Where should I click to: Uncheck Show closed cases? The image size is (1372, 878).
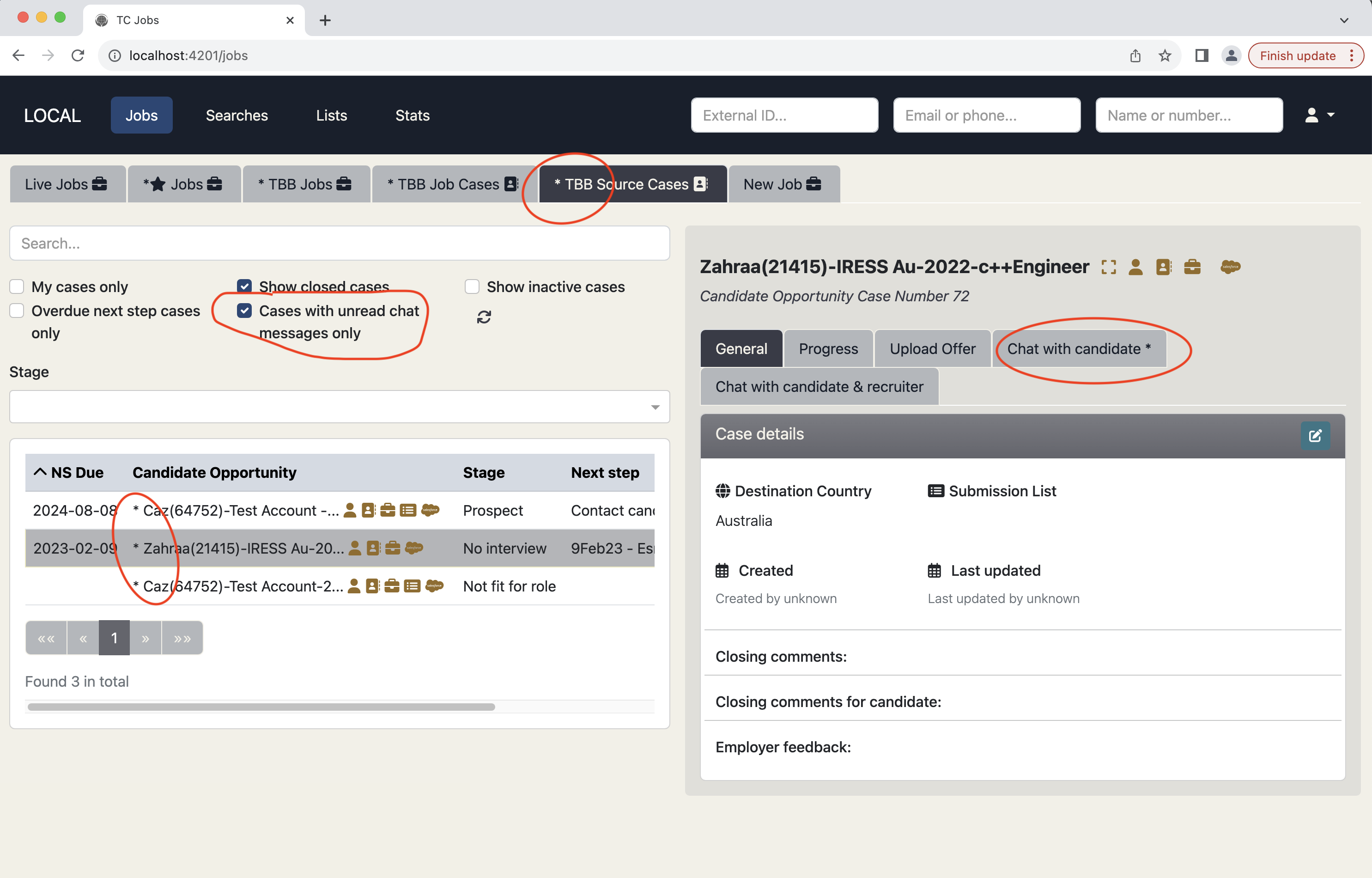244,286
